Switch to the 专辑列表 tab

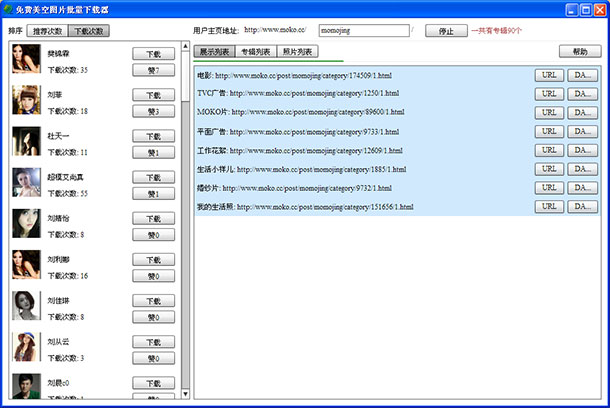click(x=256, y=51)
